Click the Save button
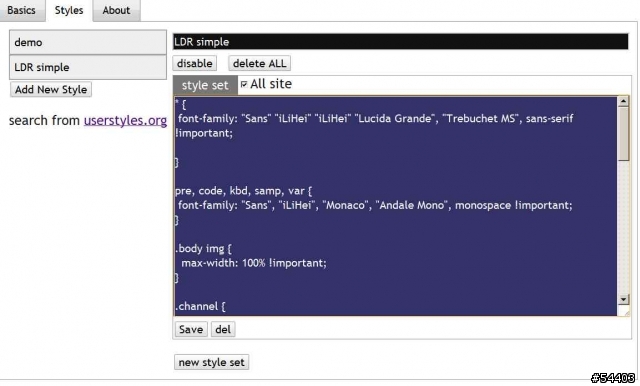Viewport: 640px width, 386px height. click(x=191, y=329)
